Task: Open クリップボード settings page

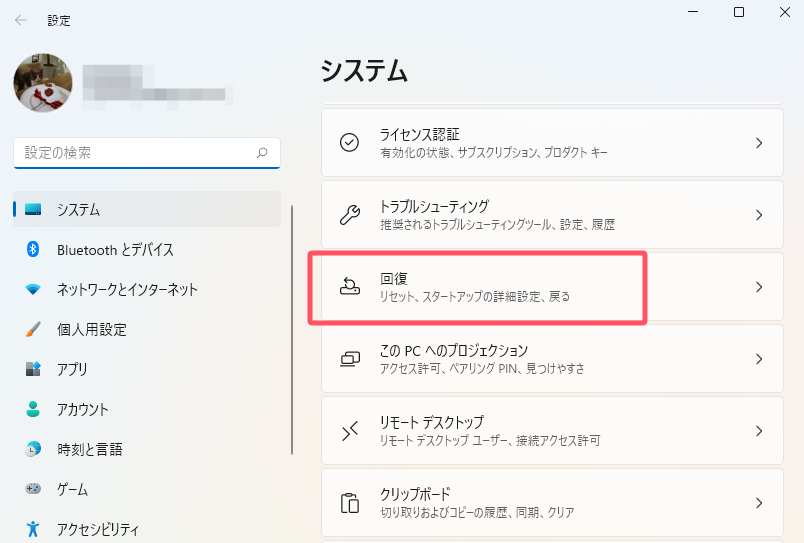Action: click(552, 502)
